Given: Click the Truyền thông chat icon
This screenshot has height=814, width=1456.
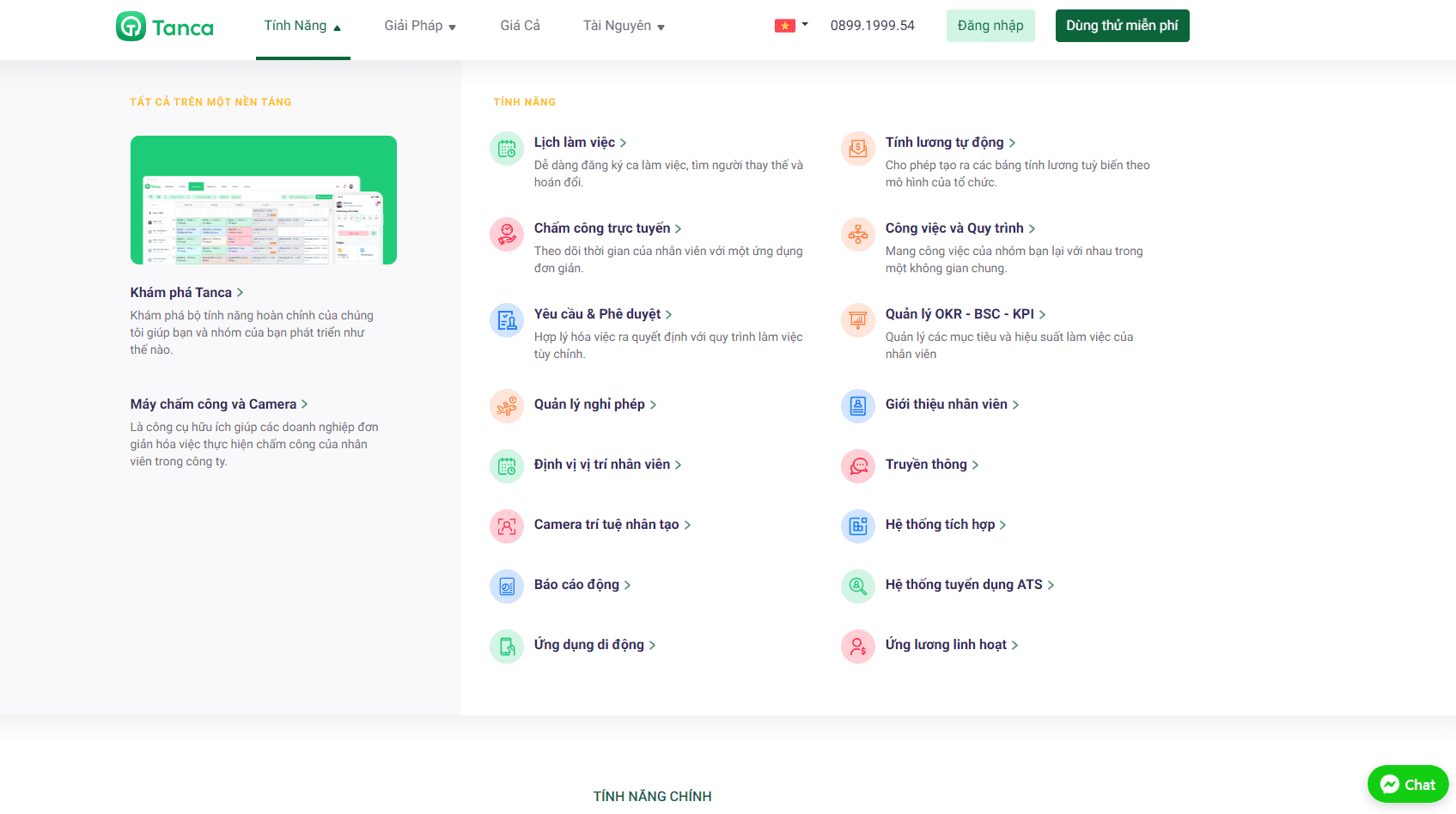Looking at the screenshot, I should 857,466.
